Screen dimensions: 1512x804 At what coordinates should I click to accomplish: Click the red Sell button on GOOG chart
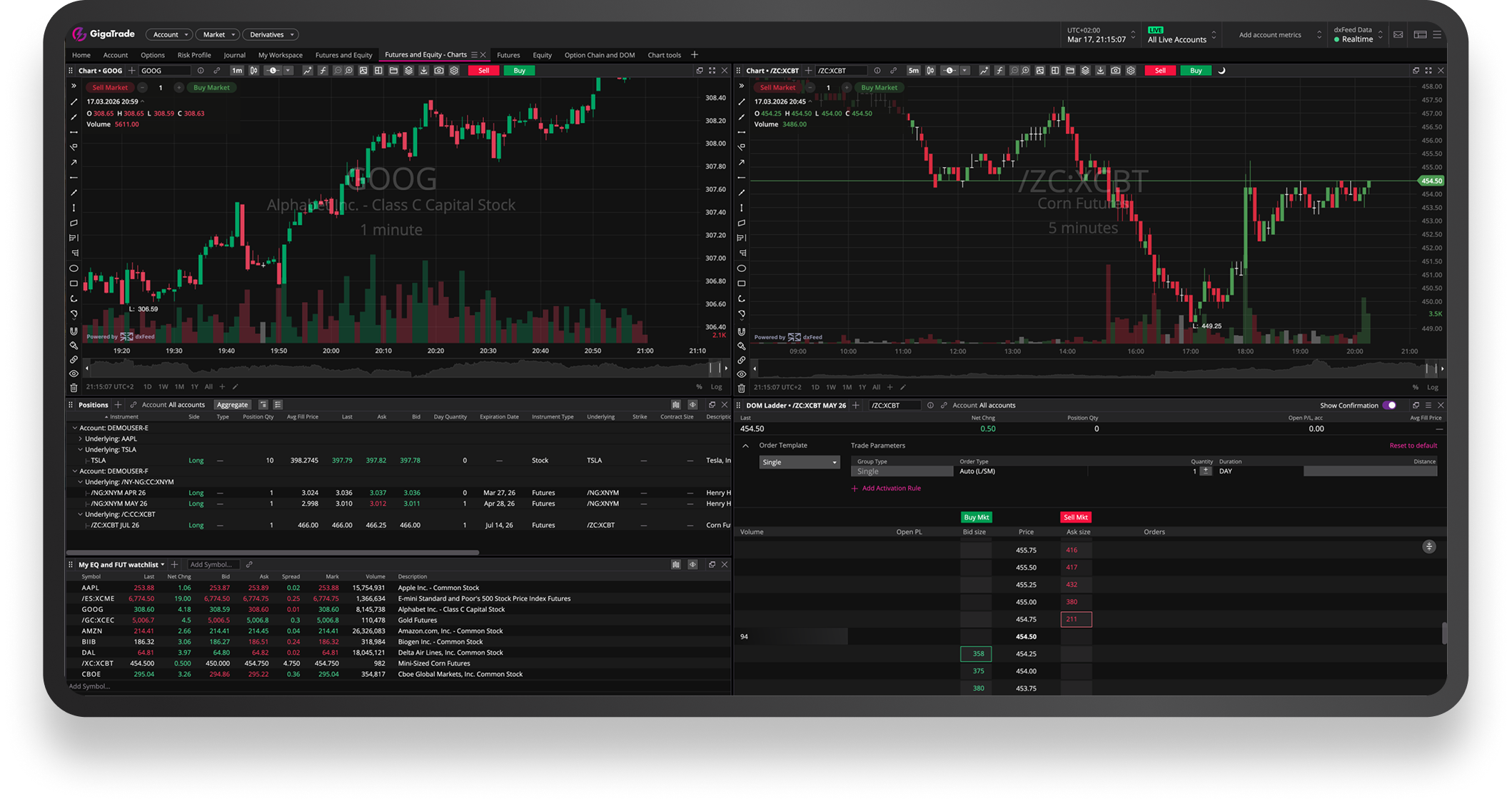(x=484, y=71)
